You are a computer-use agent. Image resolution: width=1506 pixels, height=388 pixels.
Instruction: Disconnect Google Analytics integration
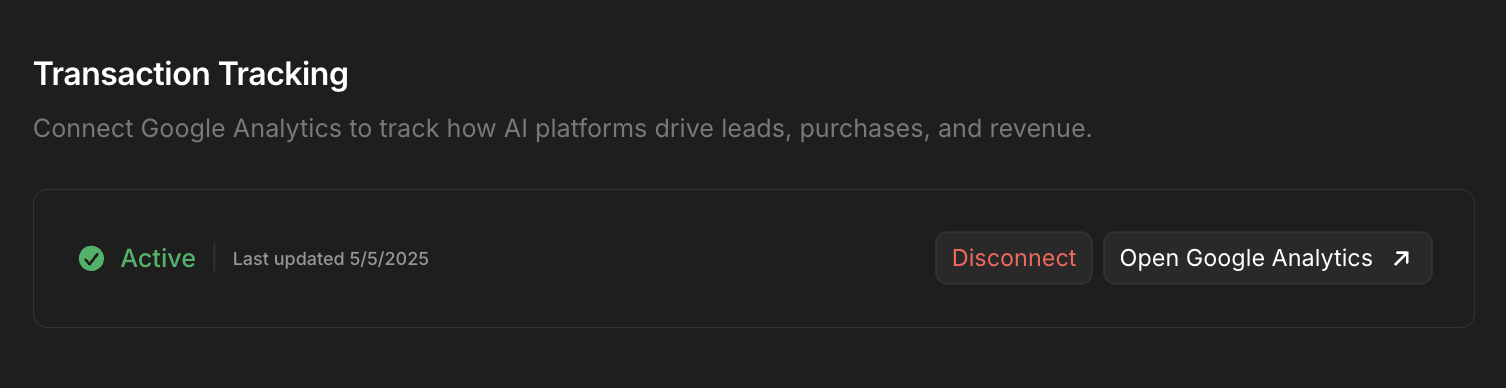1014,258
